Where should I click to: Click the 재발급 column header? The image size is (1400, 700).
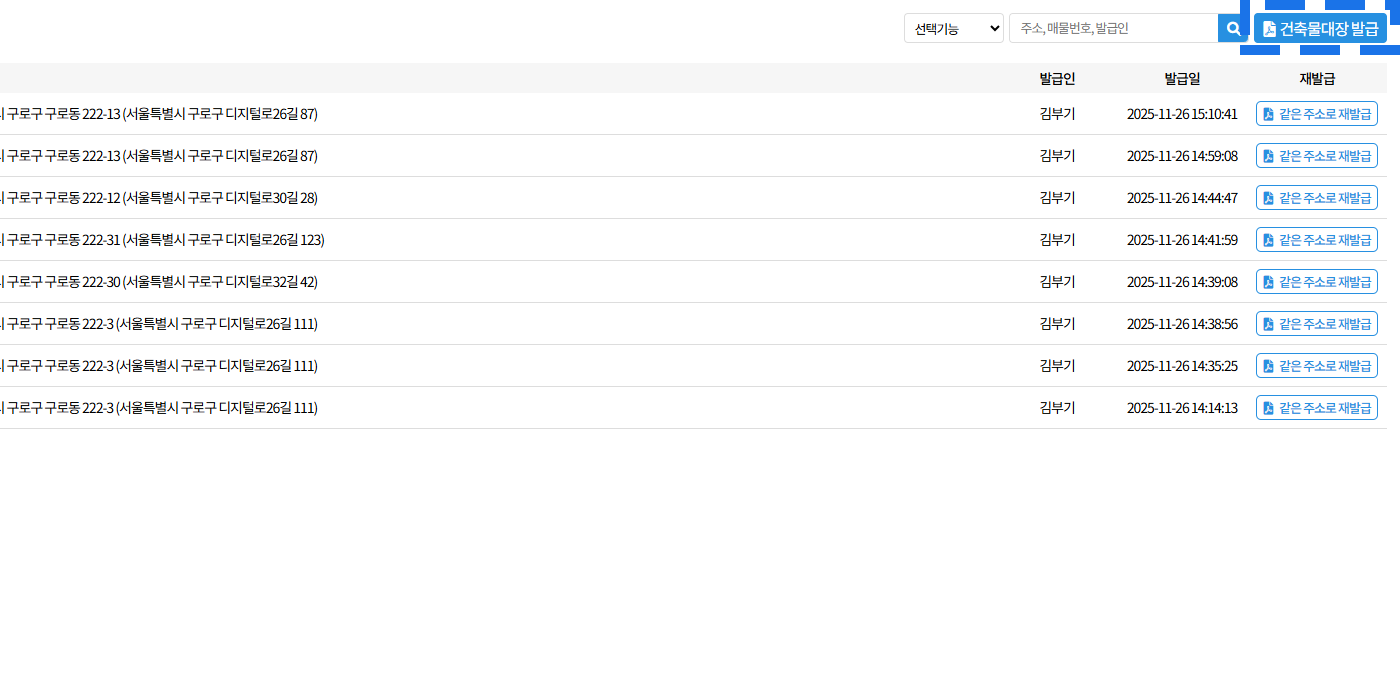[x=1317, y=79]
